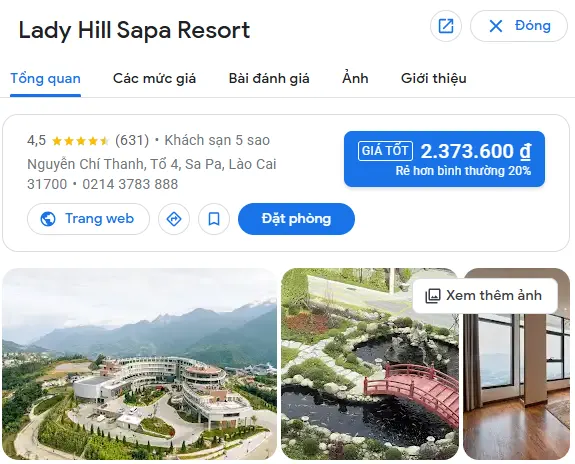Screen dimensions: 575x464
Task: Click the GIÁ TỐT badge
Action: [x=385, y=151]
